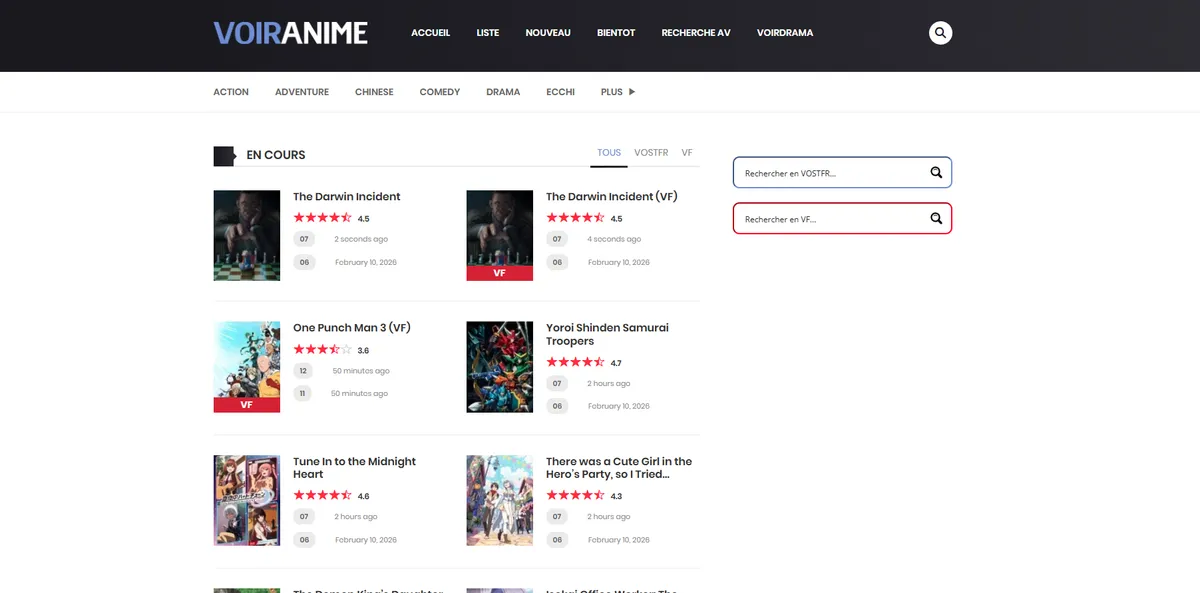Open the VOIRDRAMA menu item
1200x593 pixels.
tap(784, 32)
